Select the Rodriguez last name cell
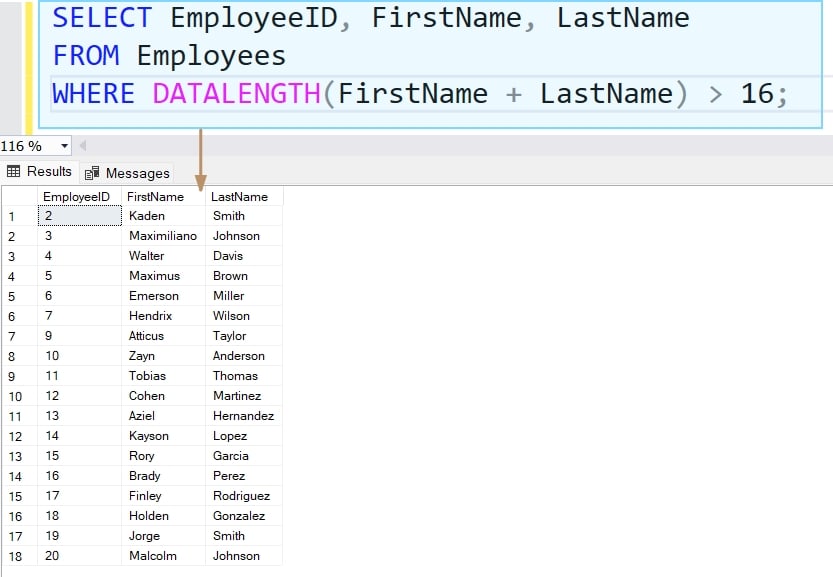The width and height of the screenshot is (833, 577). 244,496
